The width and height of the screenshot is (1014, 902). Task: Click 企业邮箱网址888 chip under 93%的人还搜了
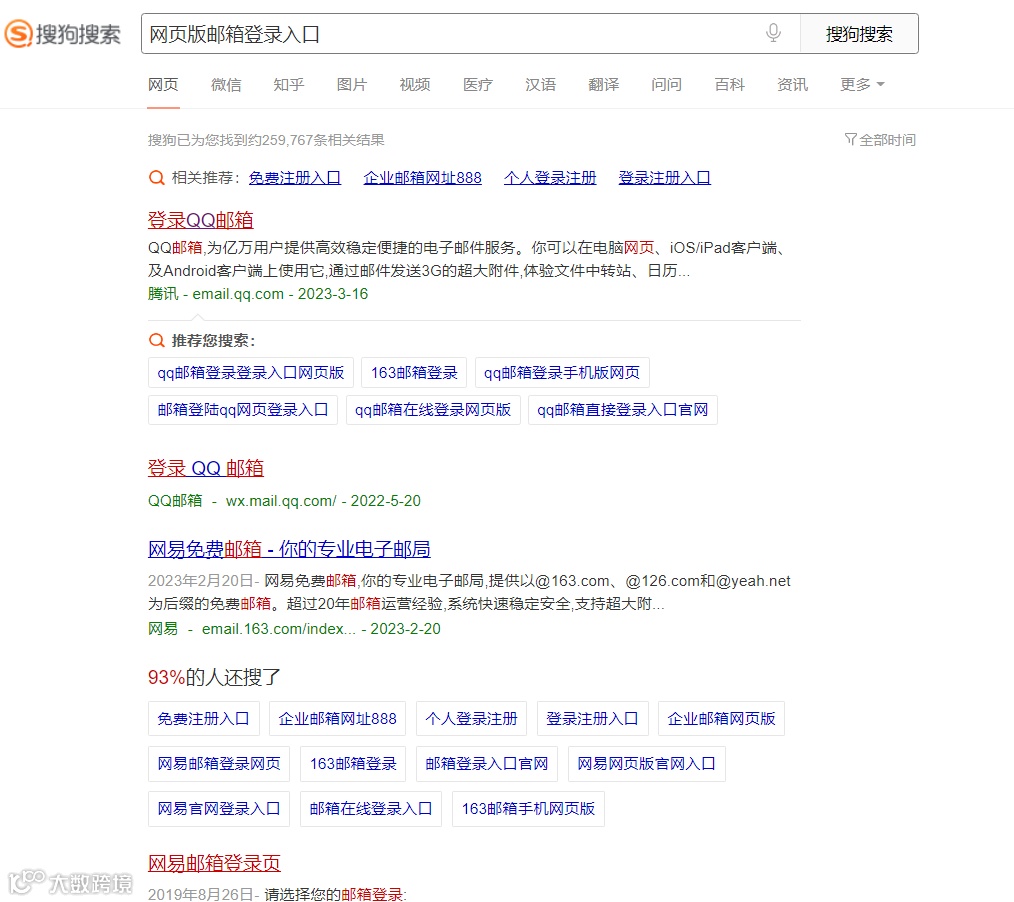click(x=338, y=718)
